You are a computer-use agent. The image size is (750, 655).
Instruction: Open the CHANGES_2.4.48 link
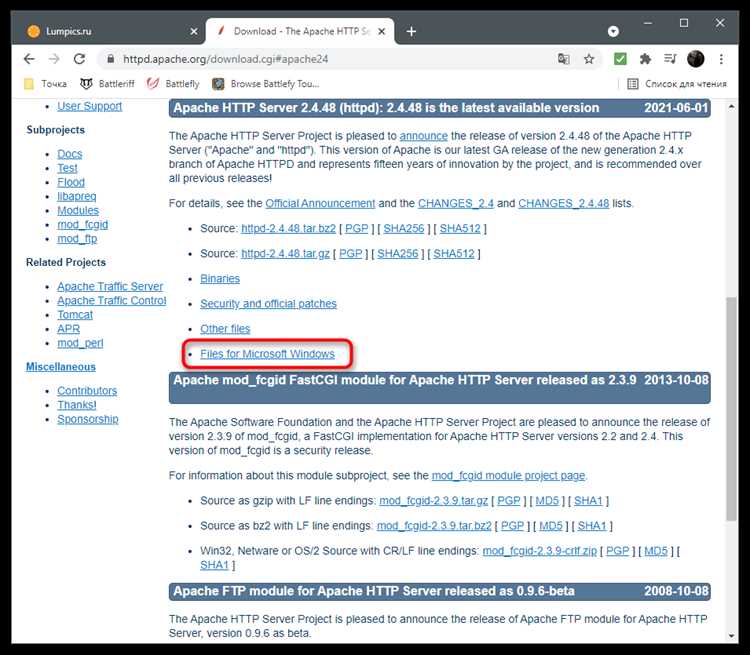(563, 203)
